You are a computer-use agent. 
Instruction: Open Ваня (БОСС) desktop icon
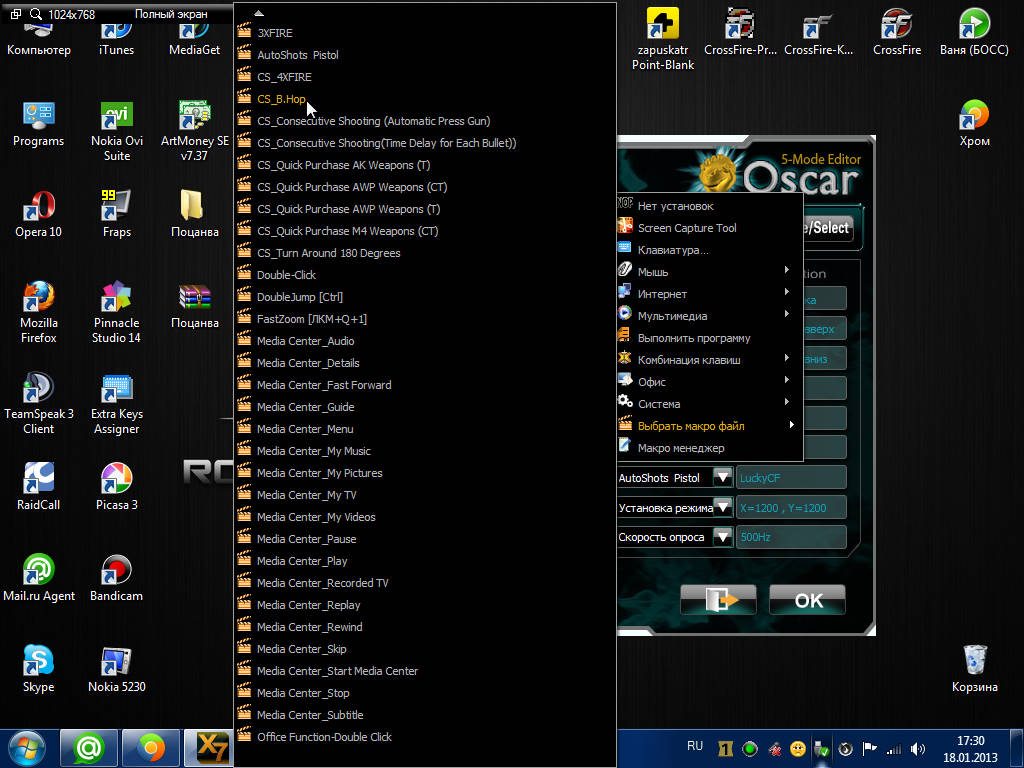pyautogui.click(x=974, y=33)
